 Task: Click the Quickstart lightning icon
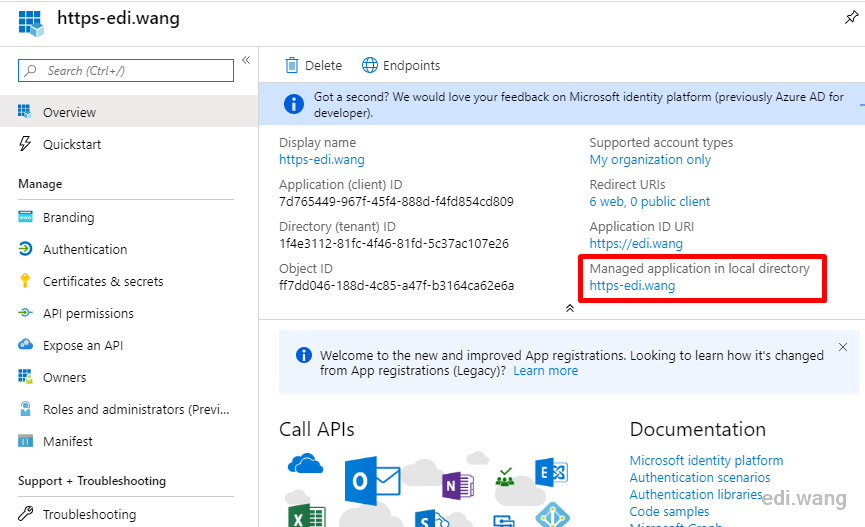click(x=25, y=143)
